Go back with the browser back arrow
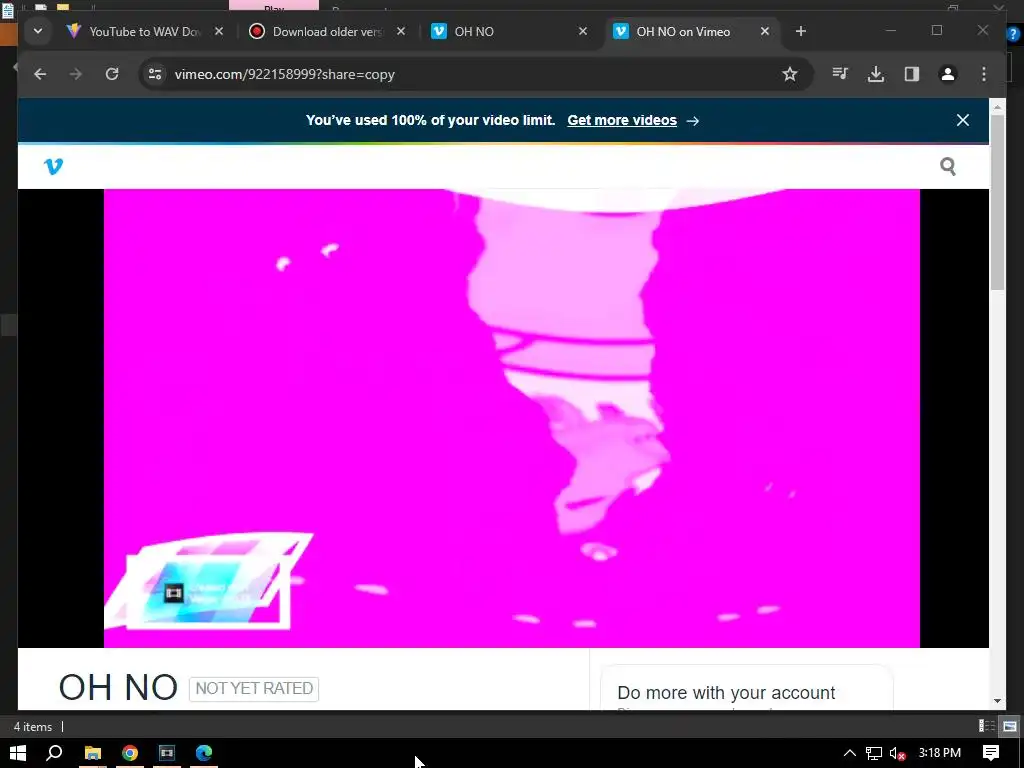Screen dimensions: 1024x768 point(40,74)
